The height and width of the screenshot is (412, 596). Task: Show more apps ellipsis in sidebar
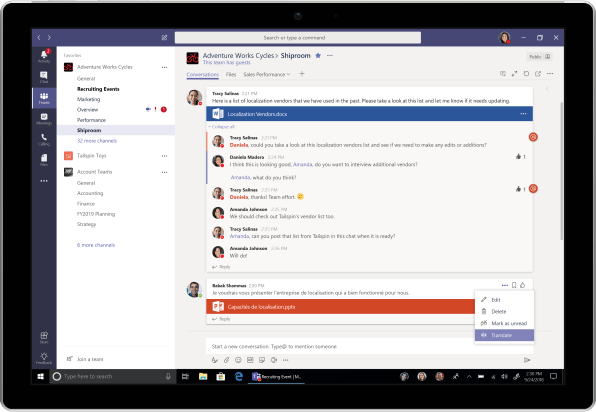pyautogui.click(x=44, y=181)
